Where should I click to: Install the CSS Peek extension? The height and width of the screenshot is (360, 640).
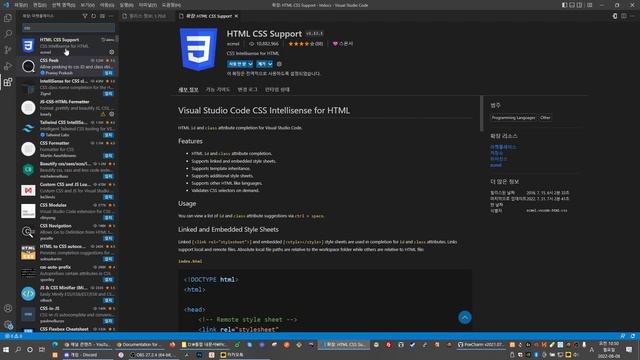108,73
